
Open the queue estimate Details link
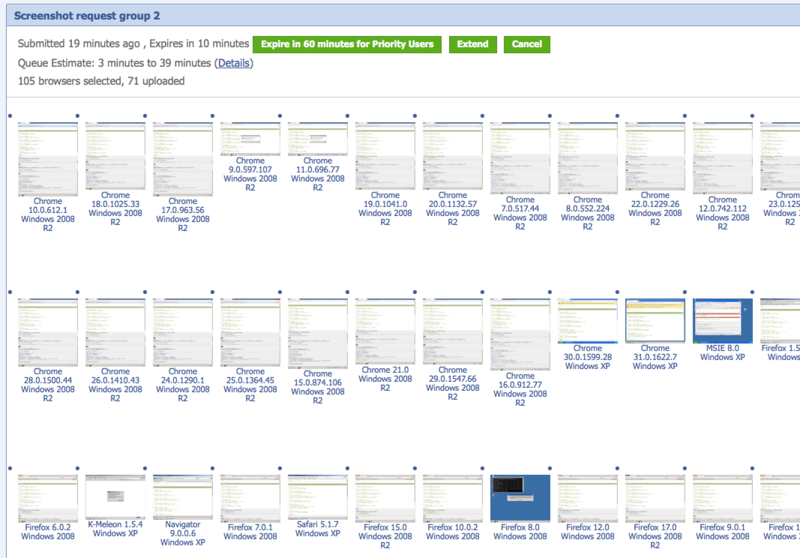click(x=234, y=63)
